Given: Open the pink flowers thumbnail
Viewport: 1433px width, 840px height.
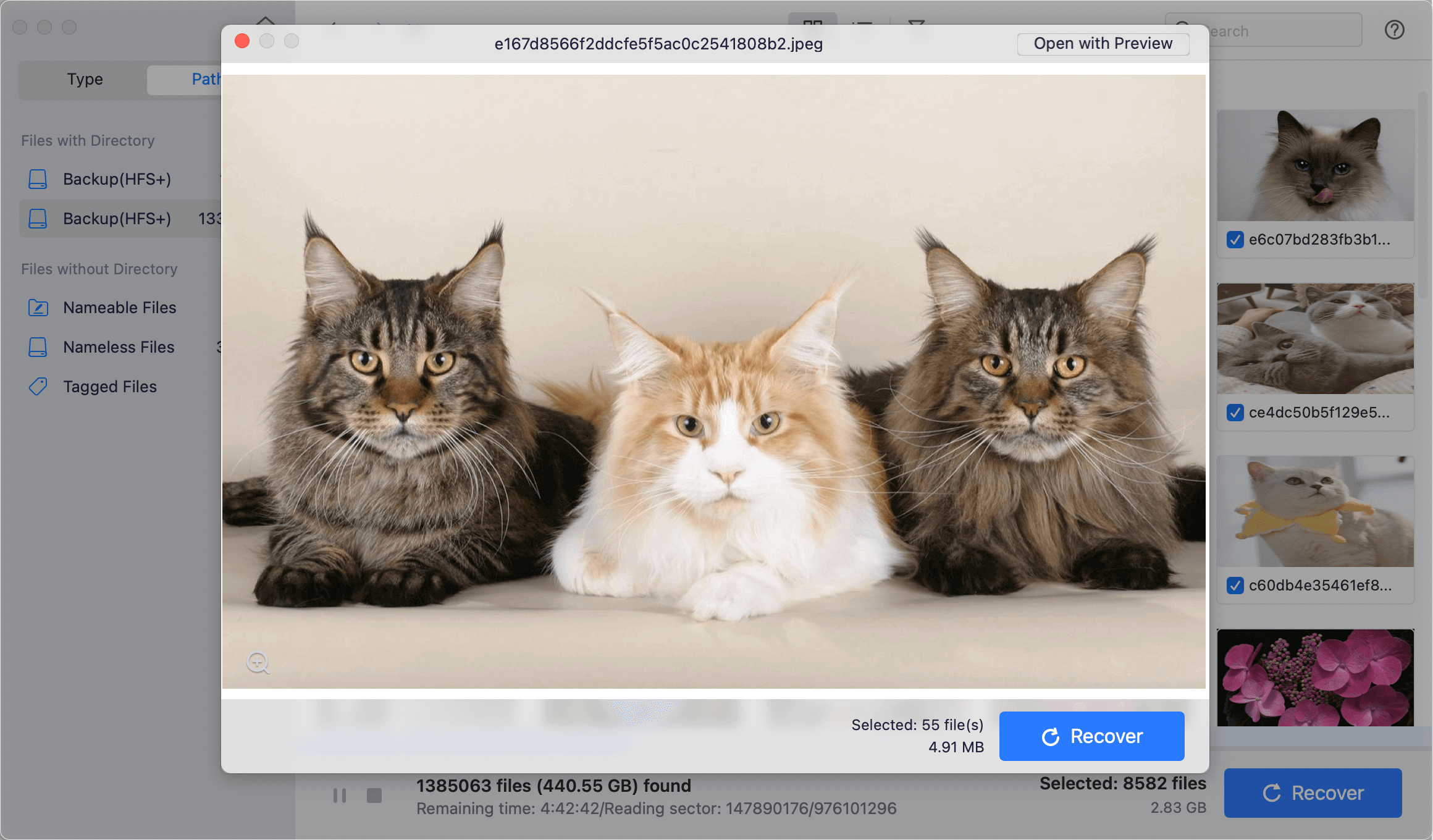Looking at the screenshot, I should (x=1314, y=678).
